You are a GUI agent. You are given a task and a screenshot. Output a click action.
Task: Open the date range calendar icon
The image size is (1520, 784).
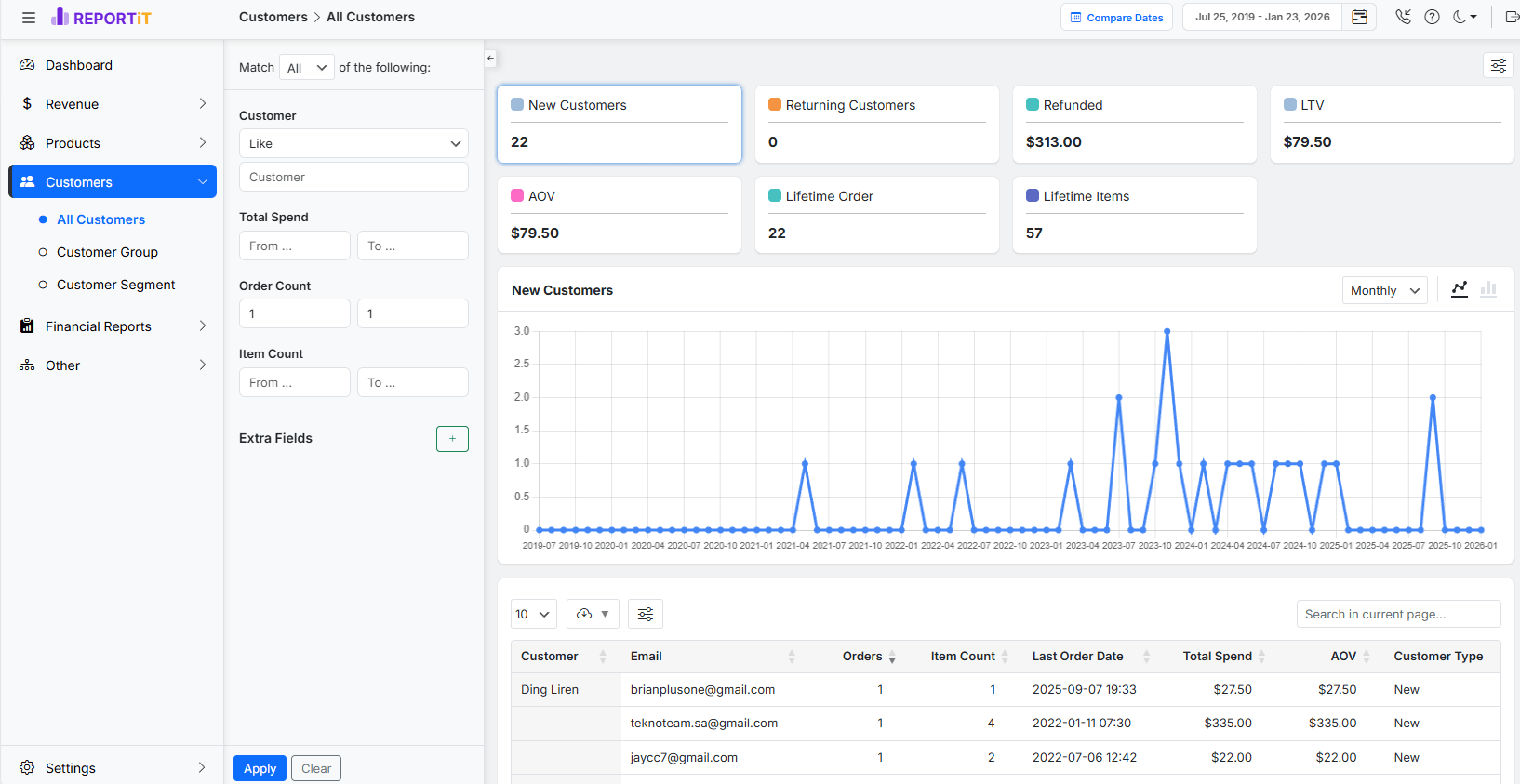coord(1359,18)
